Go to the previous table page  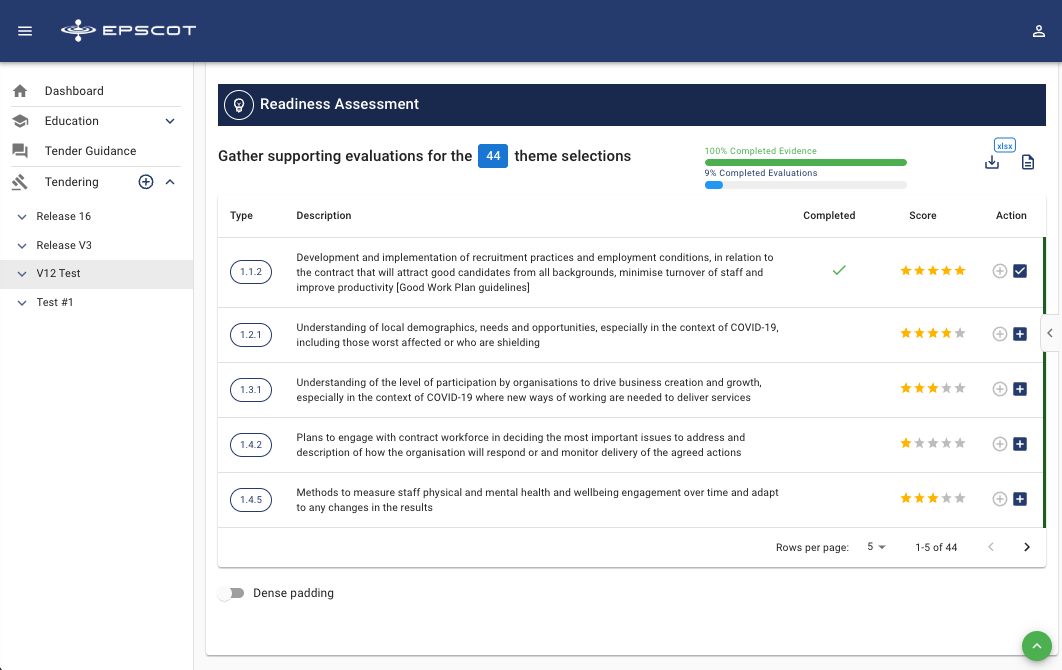[x=991, y=547]
